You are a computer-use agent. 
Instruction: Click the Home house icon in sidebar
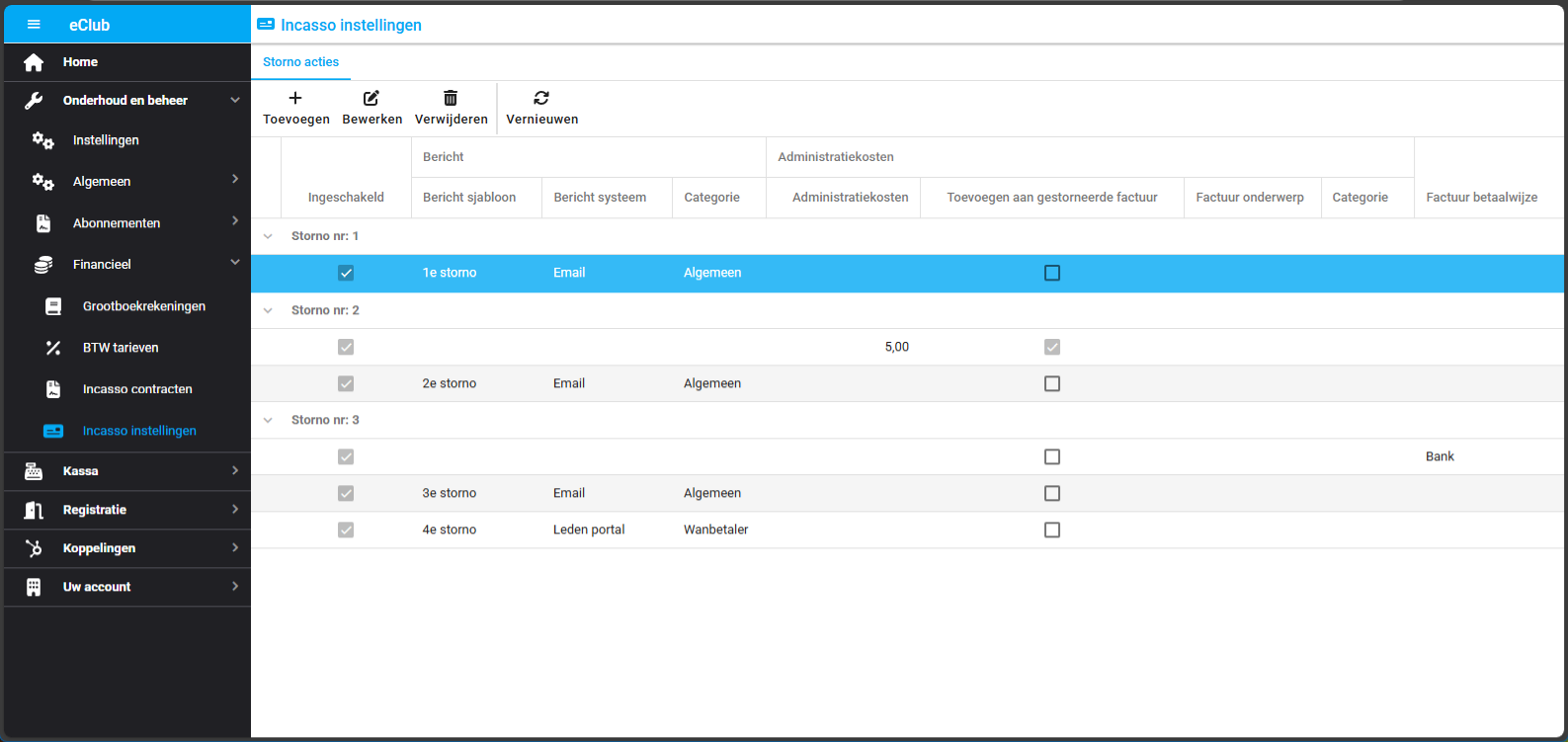[34, 62]
